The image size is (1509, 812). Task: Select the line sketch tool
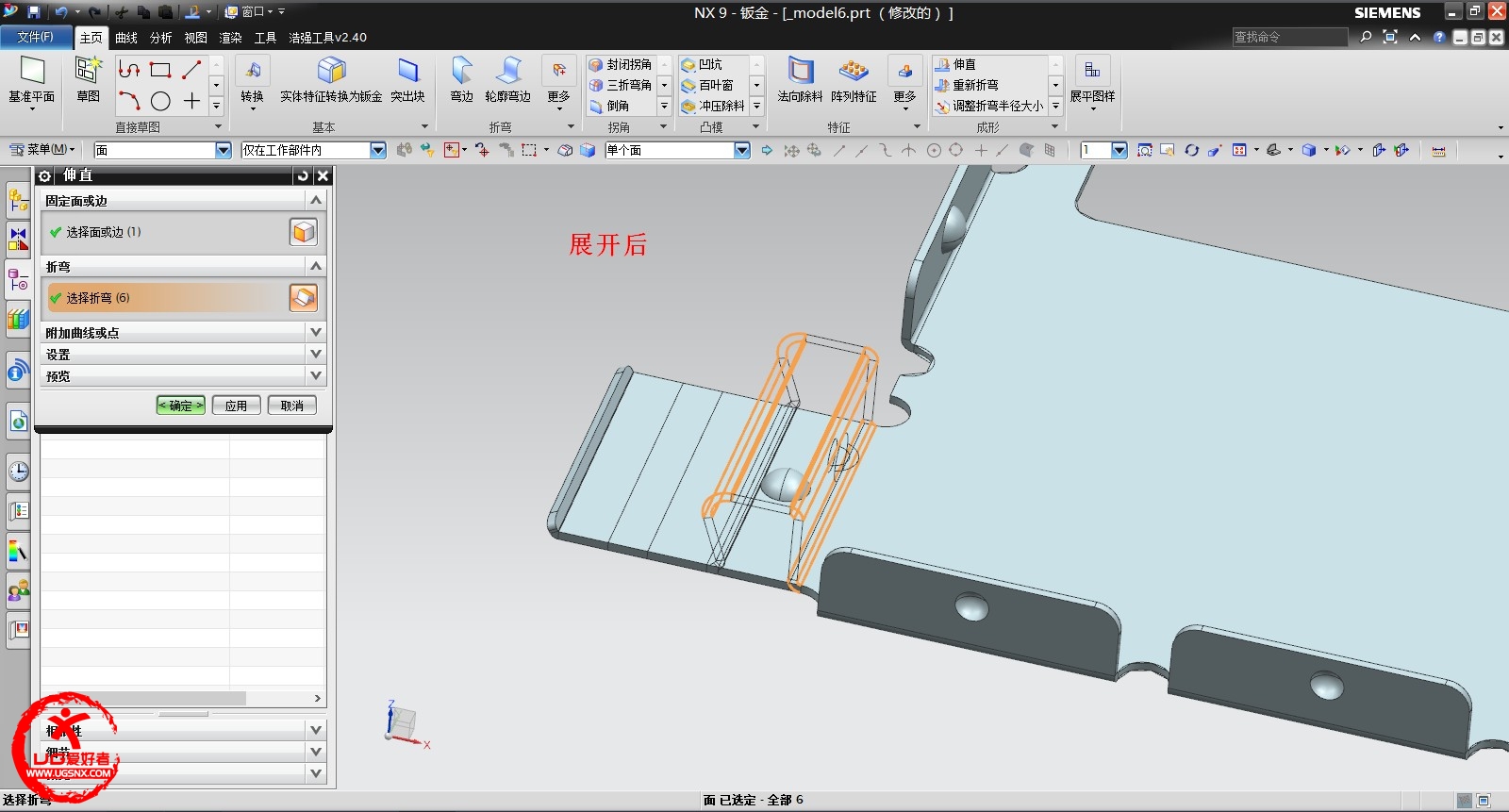coord(191,70)
